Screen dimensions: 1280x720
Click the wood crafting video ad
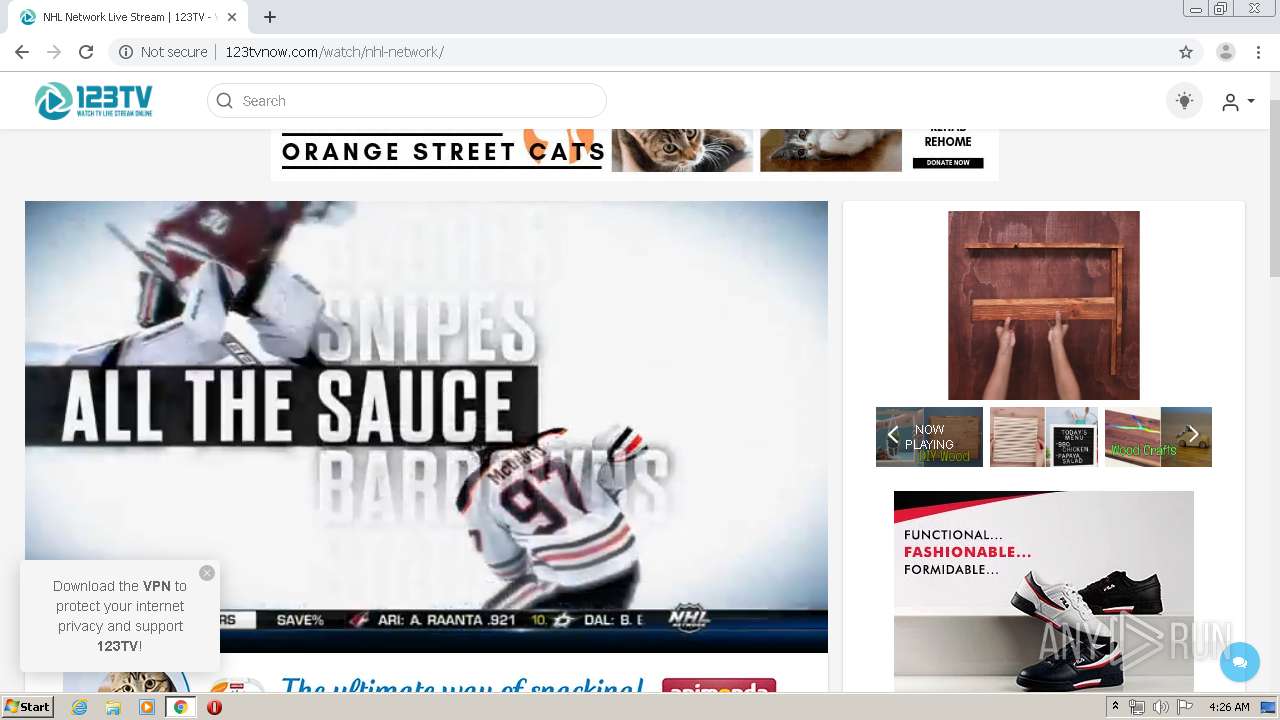(x=1044, y=305)
